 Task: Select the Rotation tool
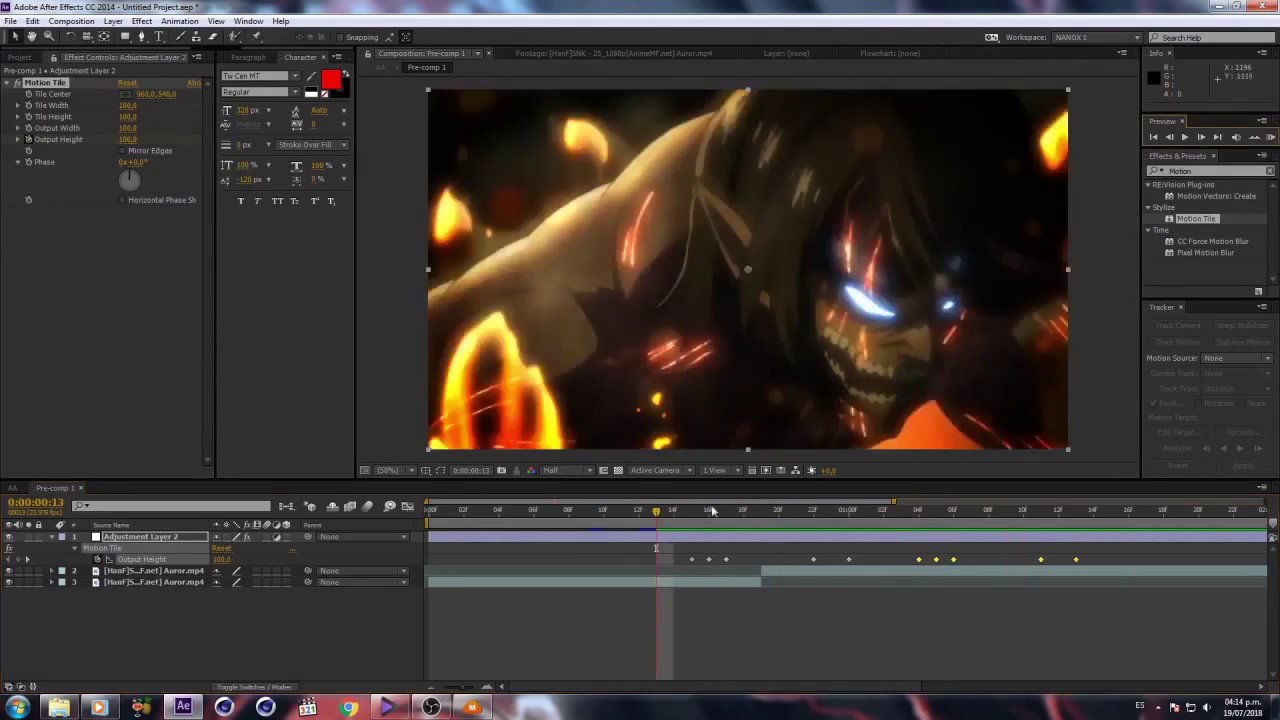[x=70, y=37]
